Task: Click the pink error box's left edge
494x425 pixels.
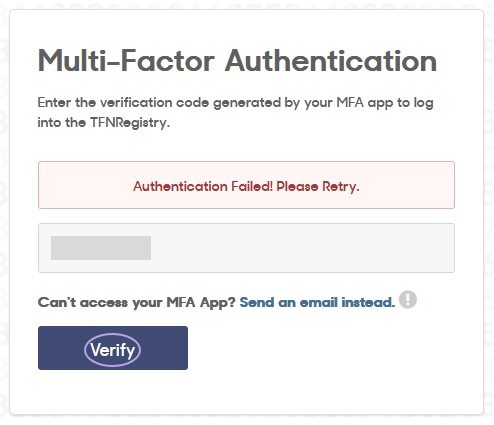Action: 41,185
